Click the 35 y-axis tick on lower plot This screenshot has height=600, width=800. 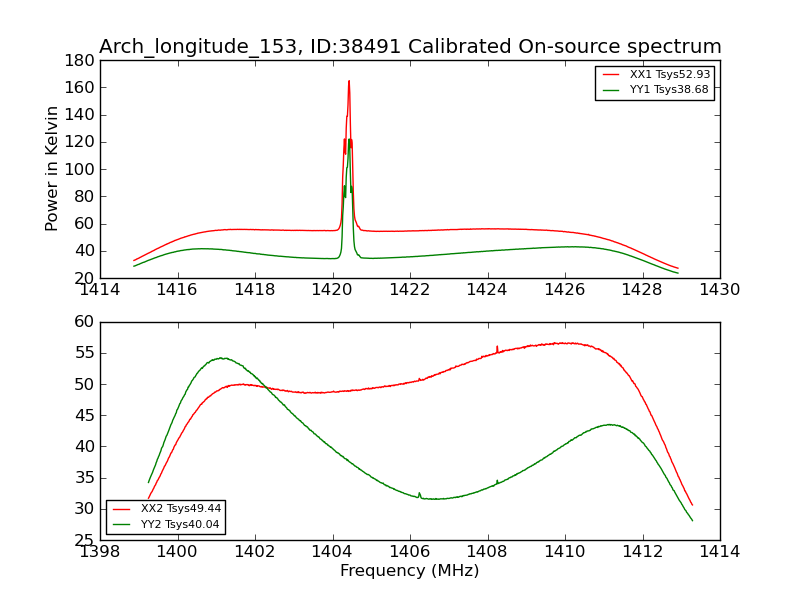pyautogui.click(x=84, y=478)
